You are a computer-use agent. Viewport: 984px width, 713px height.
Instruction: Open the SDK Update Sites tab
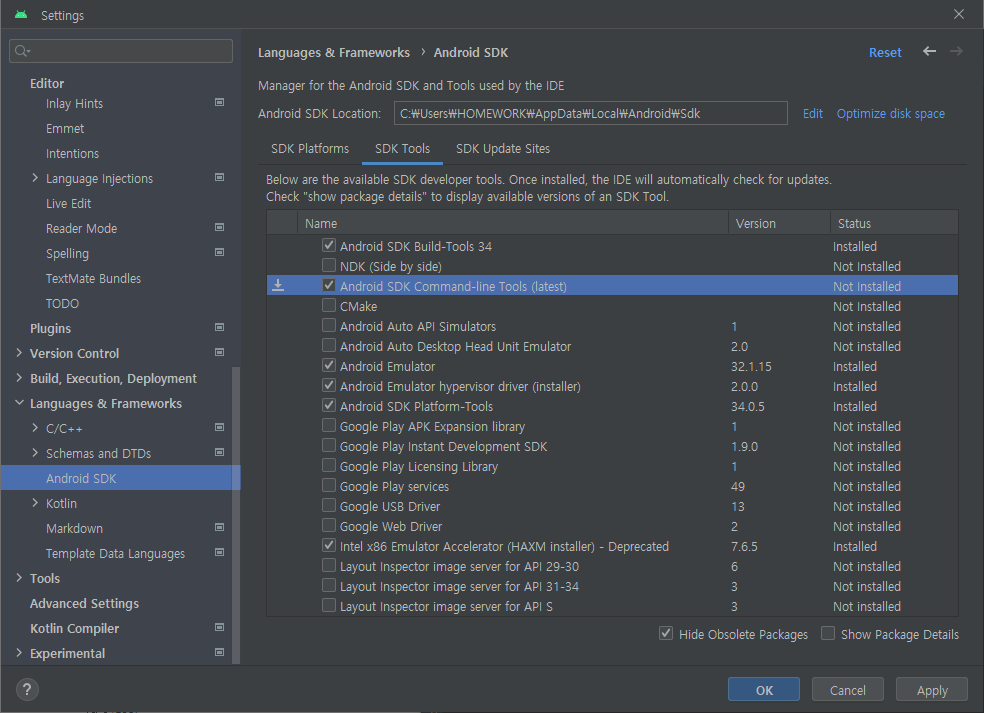click(503, 149)
